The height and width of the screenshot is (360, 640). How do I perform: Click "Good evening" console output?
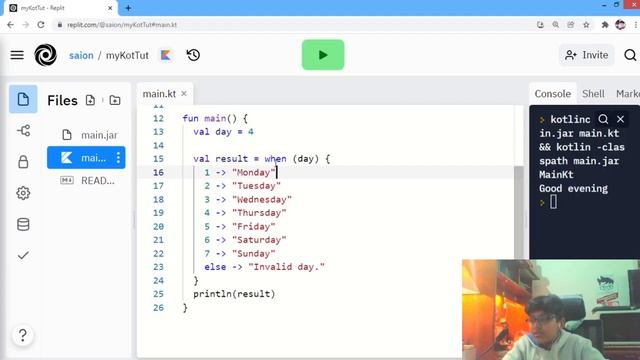point(573,189)
